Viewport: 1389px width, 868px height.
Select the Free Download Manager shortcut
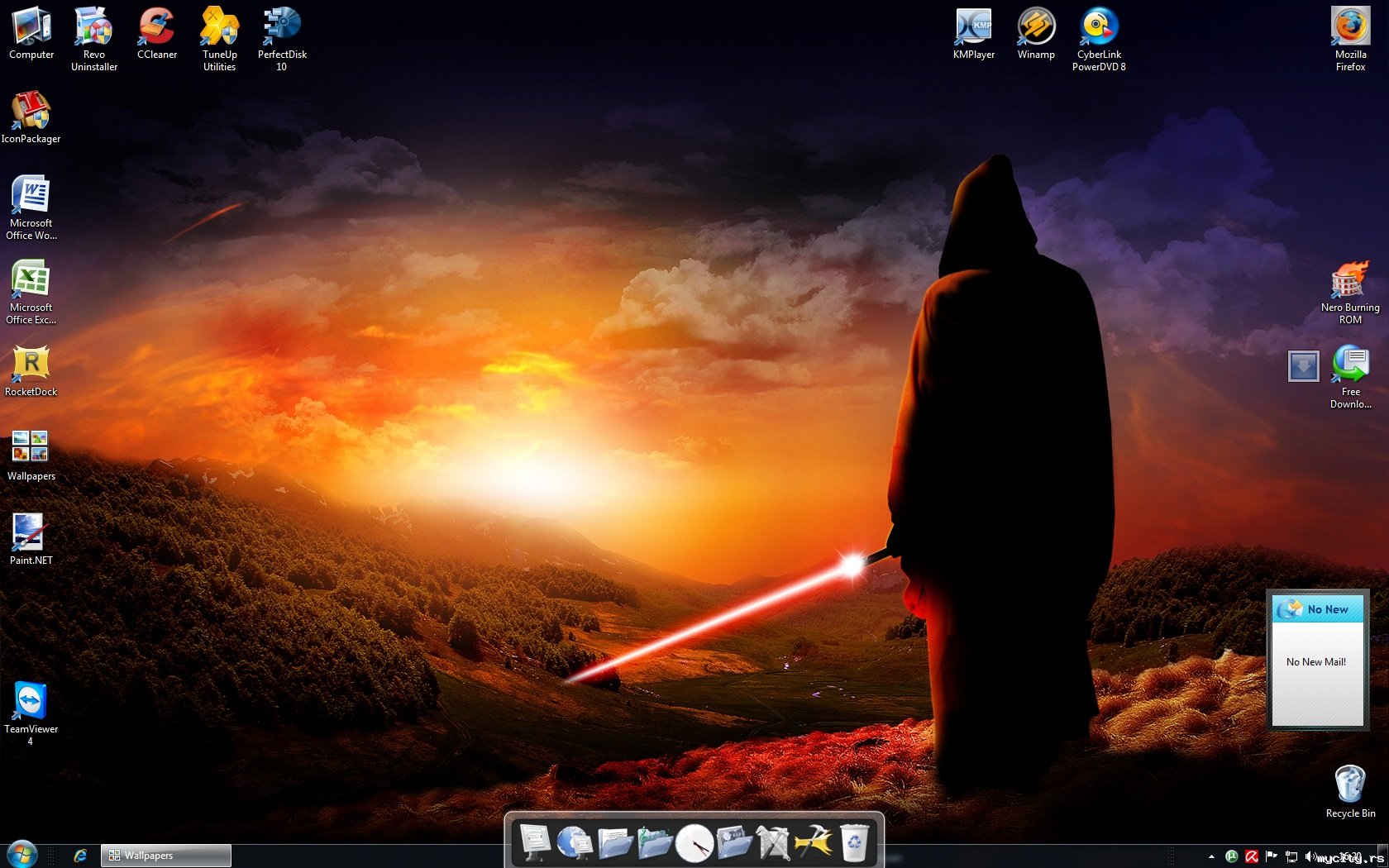[1351, 377]
